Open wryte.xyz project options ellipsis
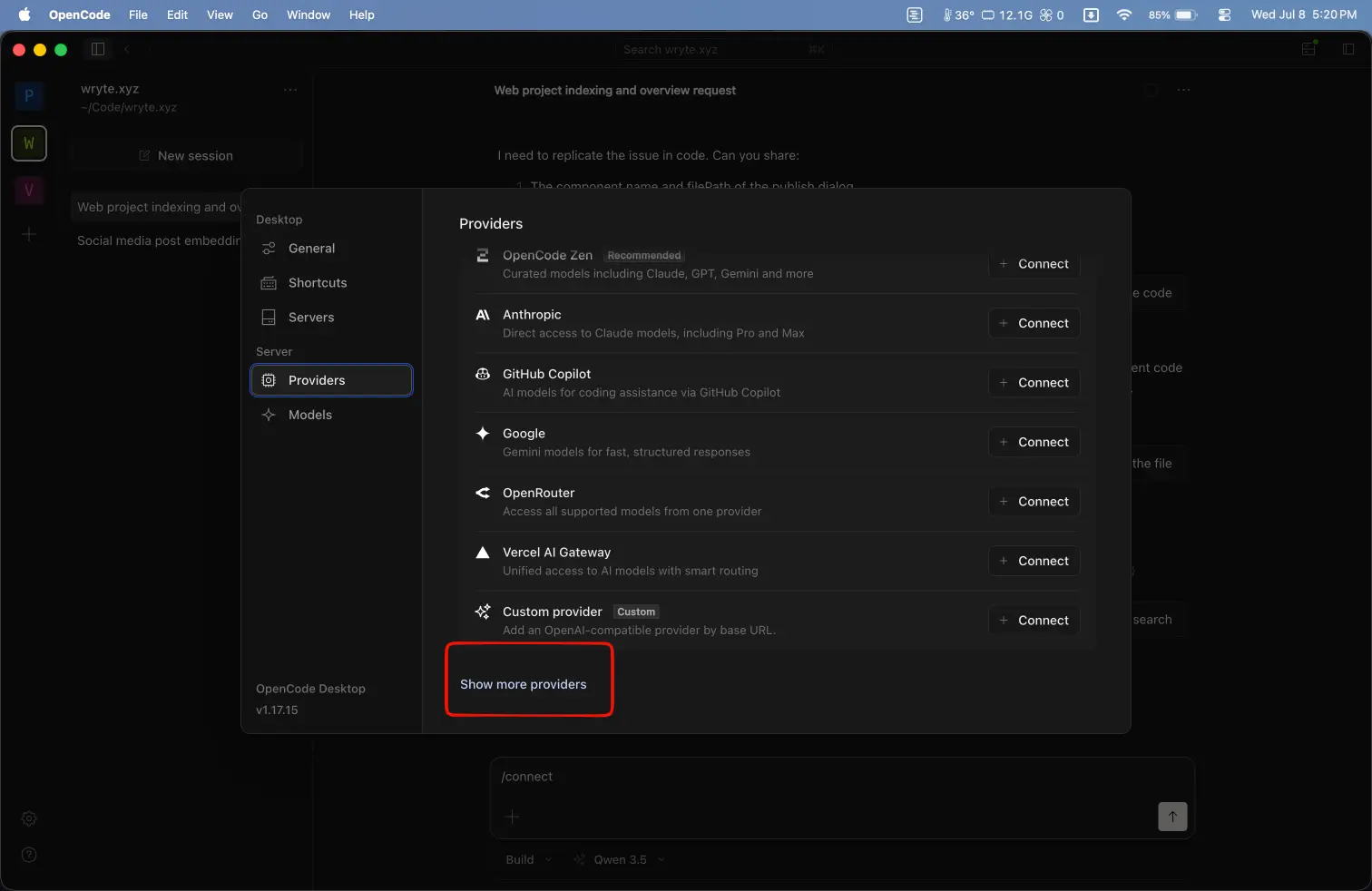This screenshot has height=891, width=1372. tap(290, 90)
